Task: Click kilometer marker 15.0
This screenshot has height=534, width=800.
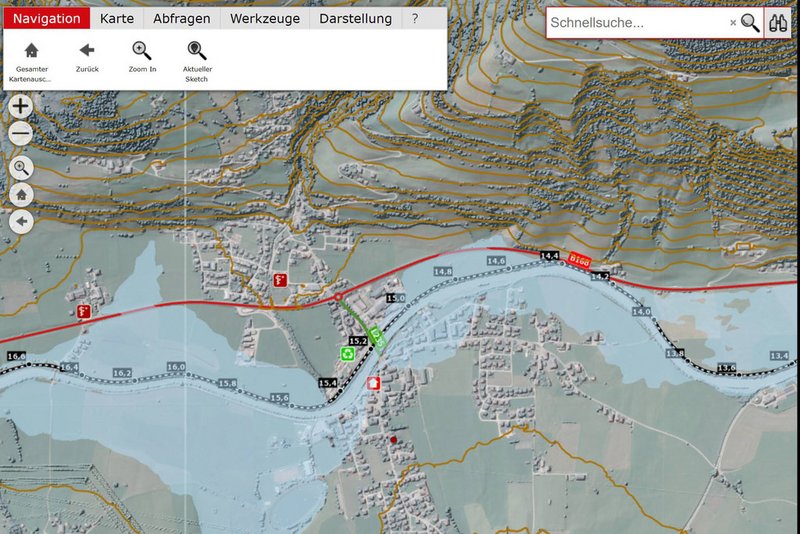Action: tap(395, 298)
